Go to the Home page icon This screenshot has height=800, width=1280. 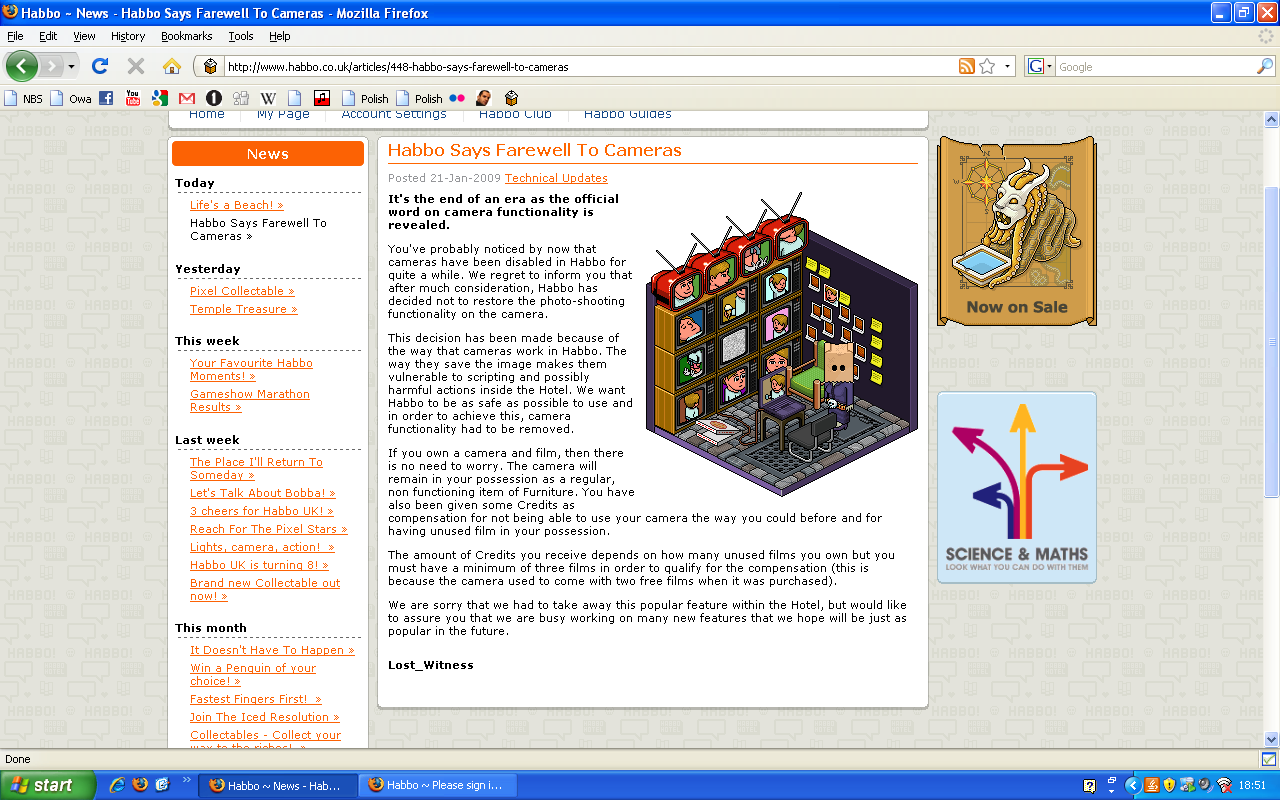172,67
